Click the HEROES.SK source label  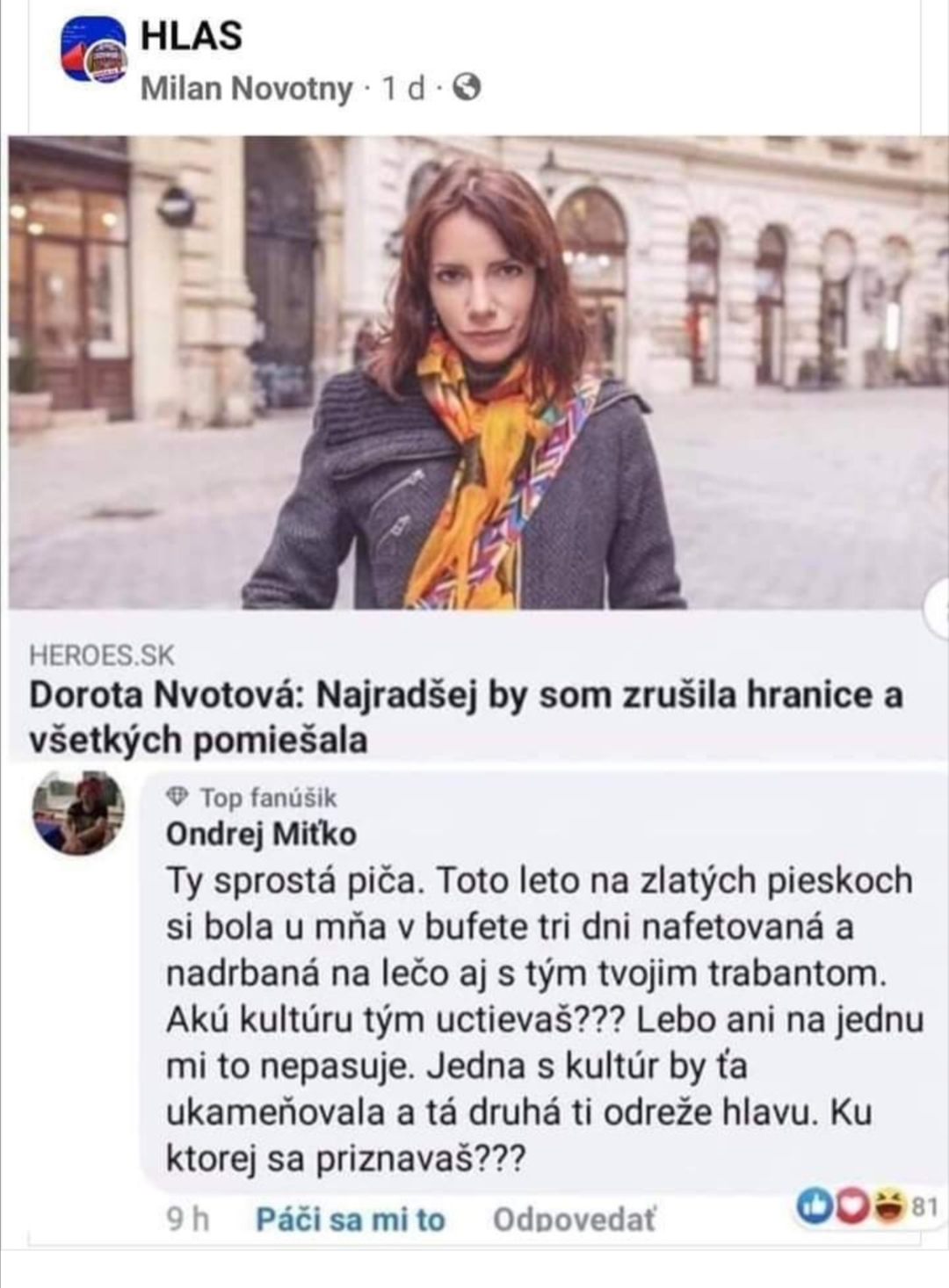click(102, 655)
